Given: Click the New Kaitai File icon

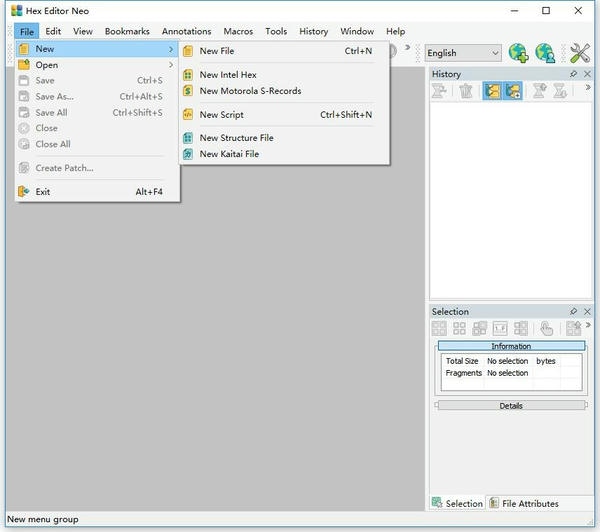Looking at the screenshot, I should click(188, 154).
